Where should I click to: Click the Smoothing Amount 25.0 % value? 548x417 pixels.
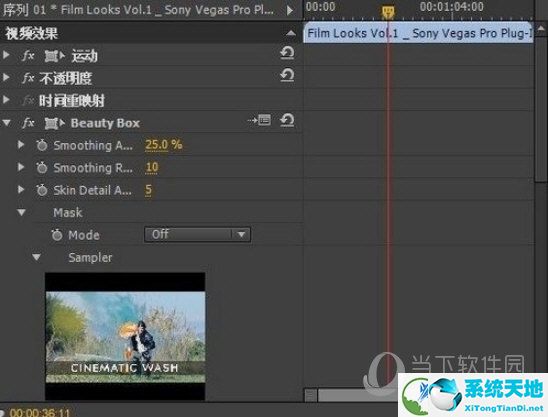164,145
